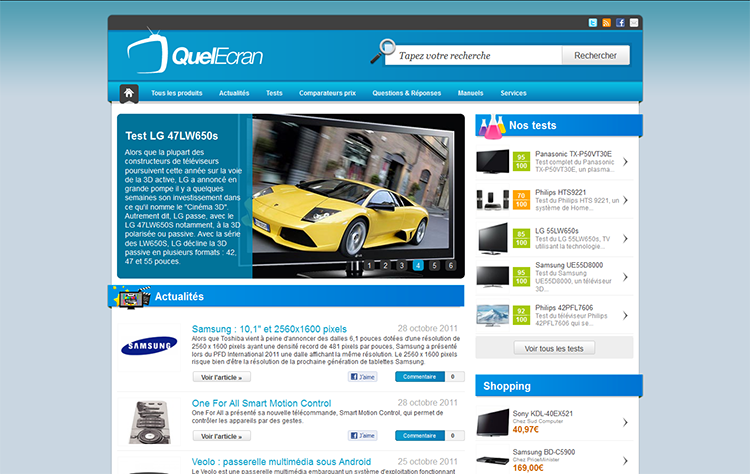The width and height of the screenshot is (750, 474).
Task: Open the Tests menu item
Action: [x=274, y=93]
